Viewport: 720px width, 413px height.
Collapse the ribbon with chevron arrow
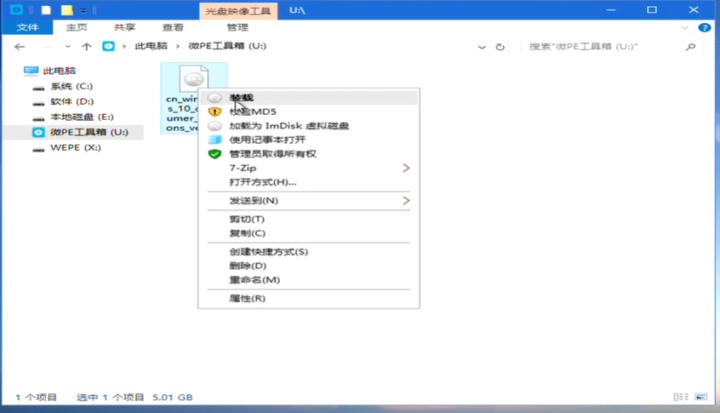coord(685,28)
